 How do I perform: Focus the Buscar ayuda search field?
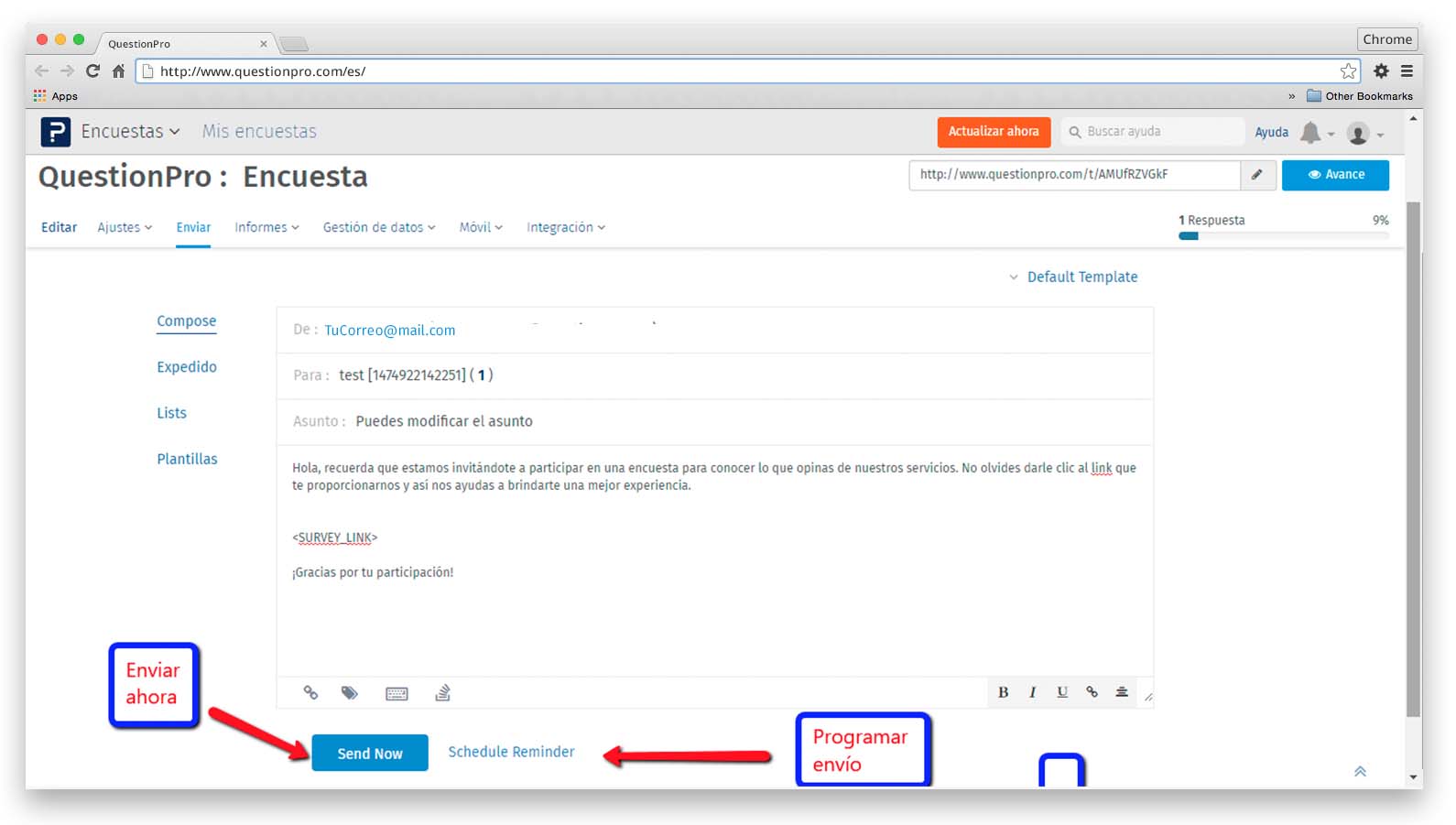point(1153,132)
